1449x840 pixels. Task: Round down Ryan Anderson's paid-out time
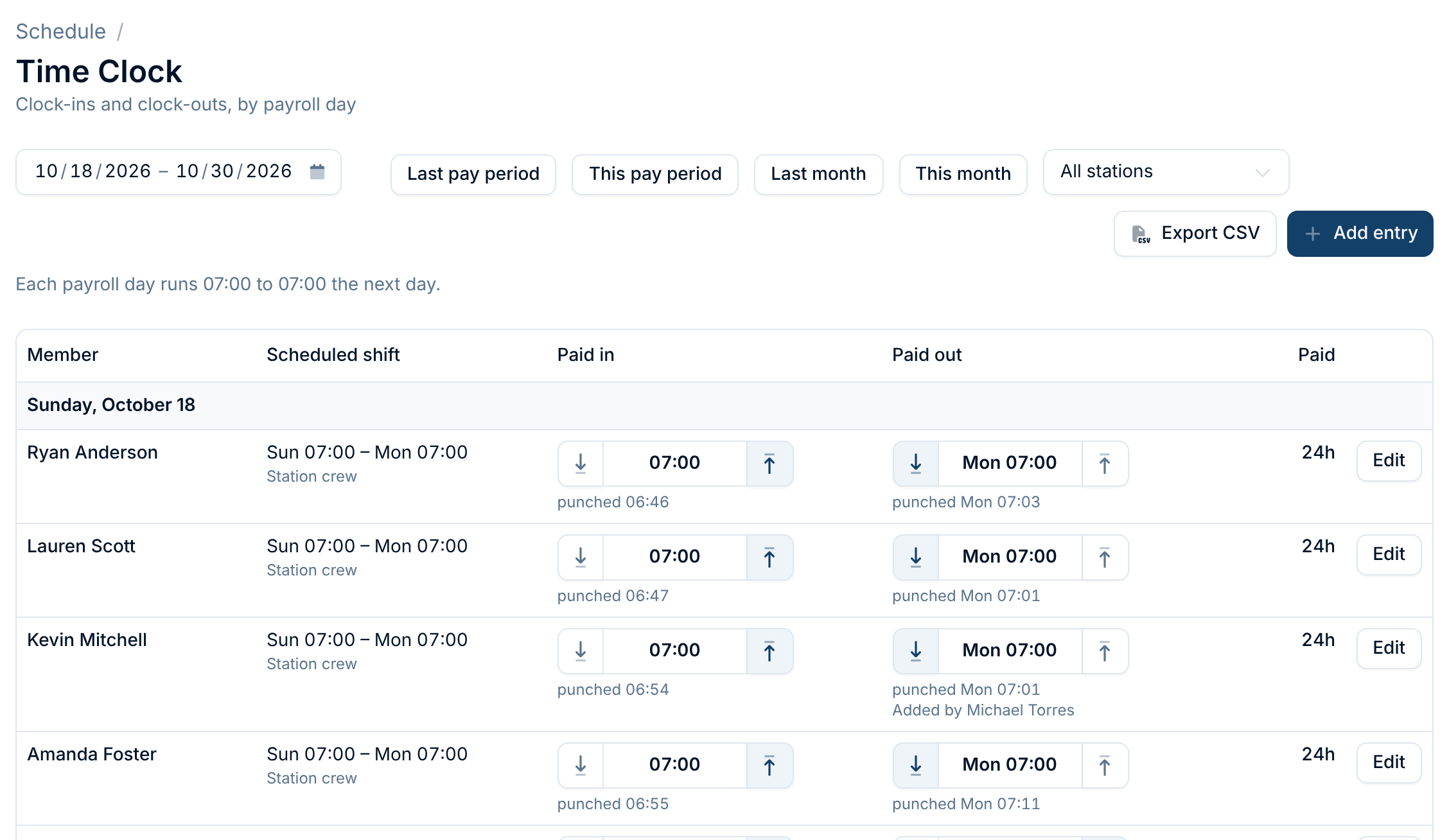916,464
